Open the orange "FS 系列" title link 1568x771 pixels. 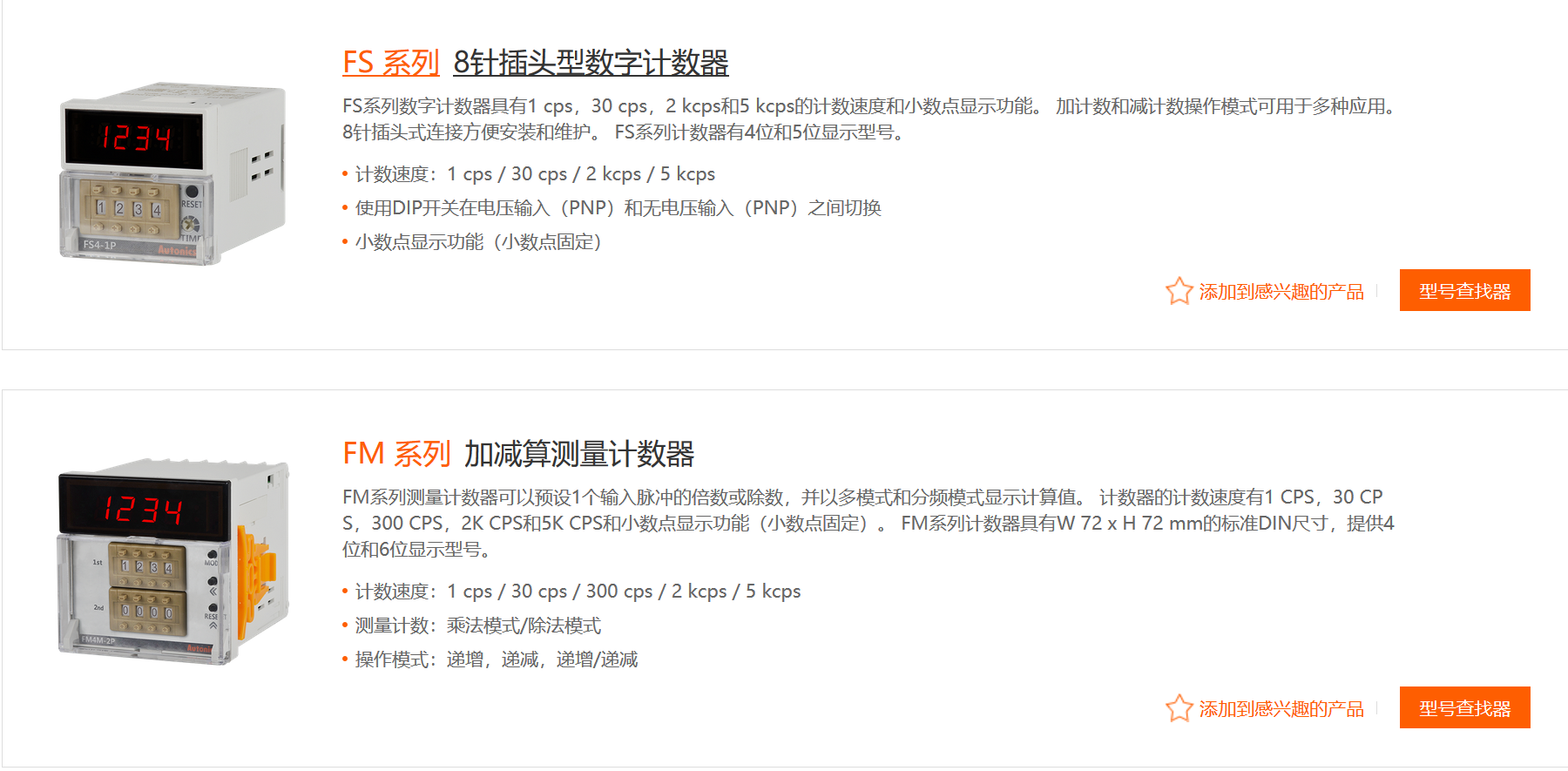coord(390,63)
